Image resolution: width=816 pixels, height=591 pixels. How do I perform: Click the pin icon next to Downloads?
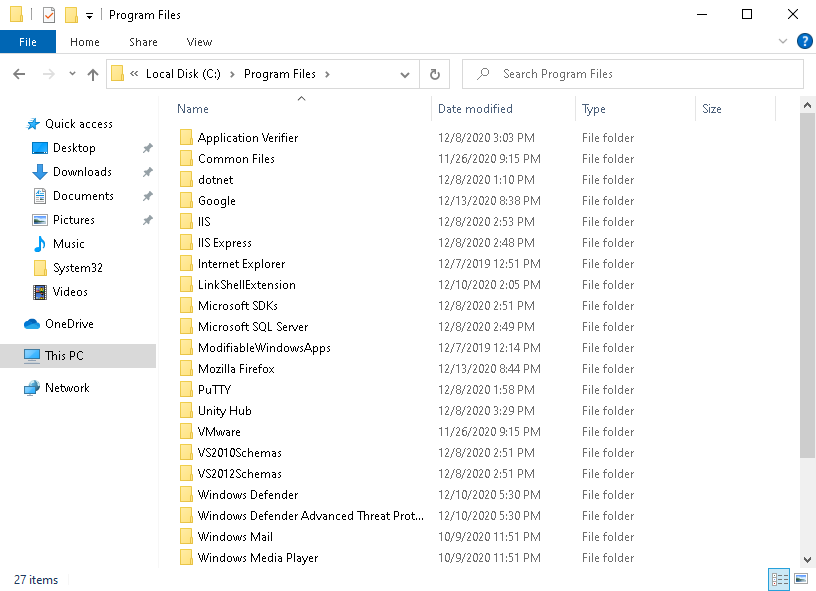point(148,172)
